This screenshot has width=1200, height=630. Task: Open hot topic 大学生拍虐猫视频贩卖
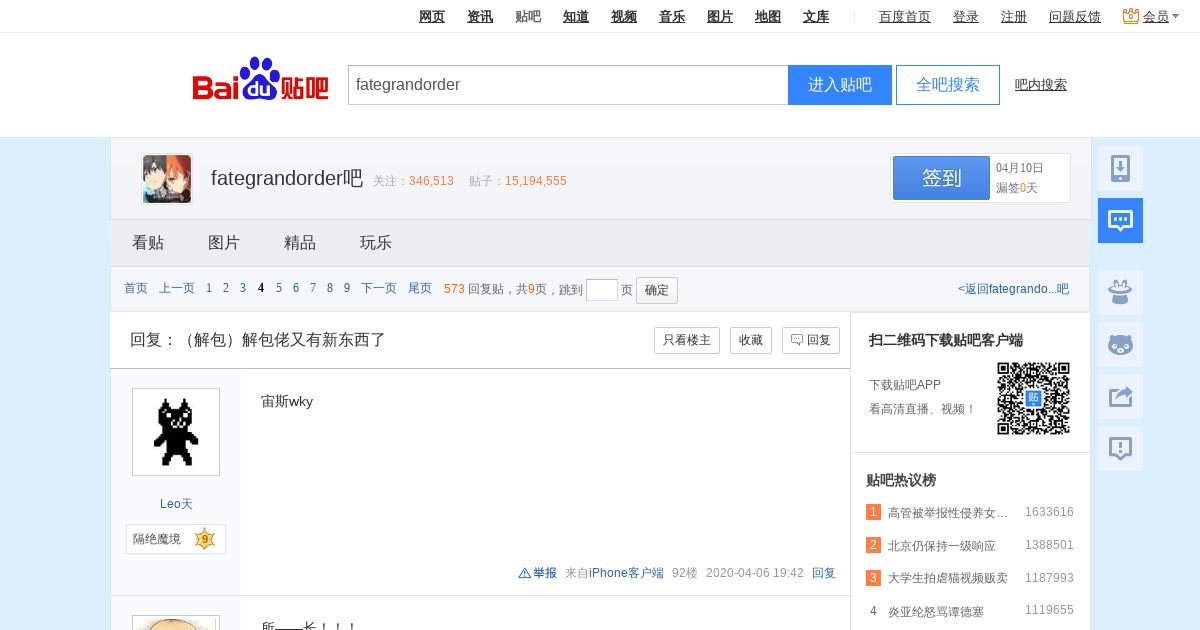click(x=948, y=578)
